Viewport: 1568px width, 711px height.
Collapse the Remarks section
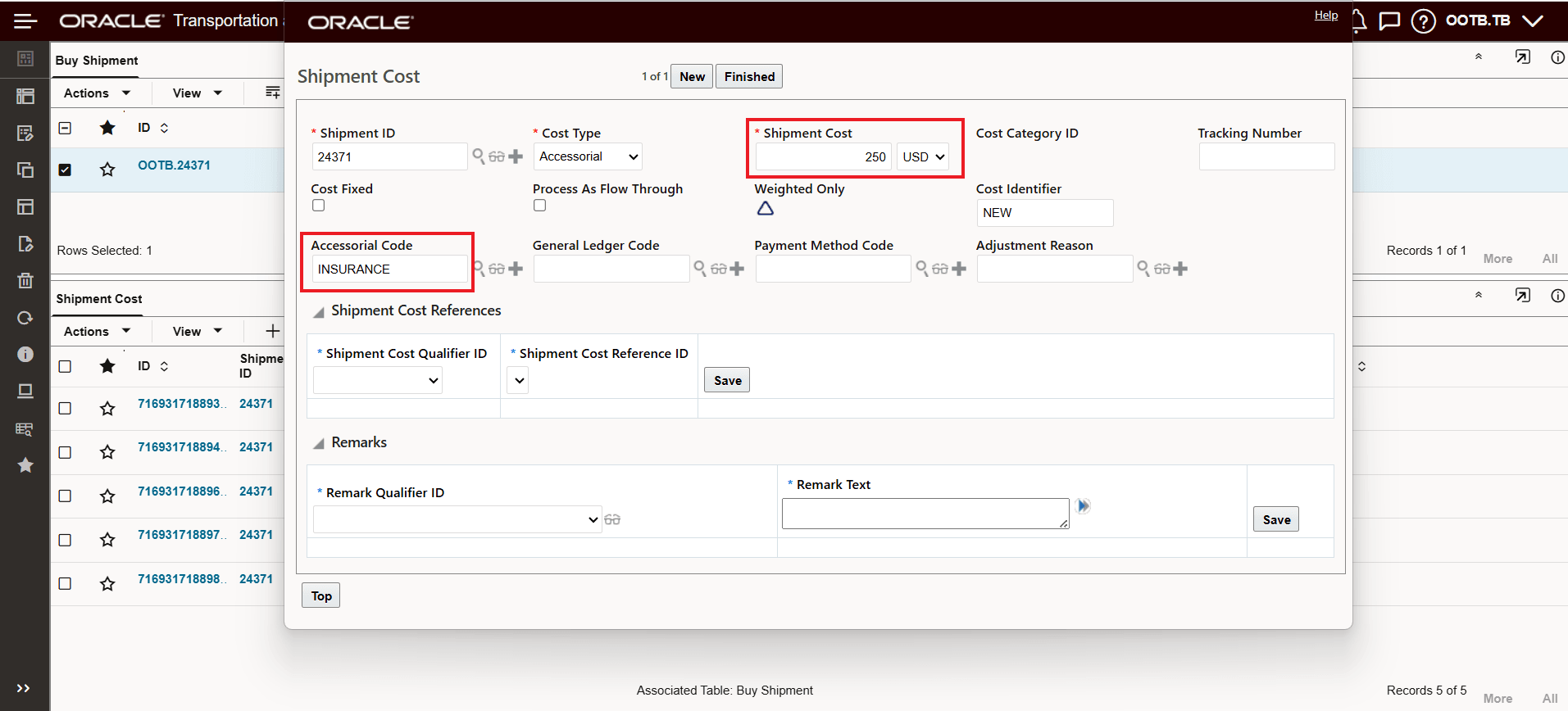click(319, 444)
